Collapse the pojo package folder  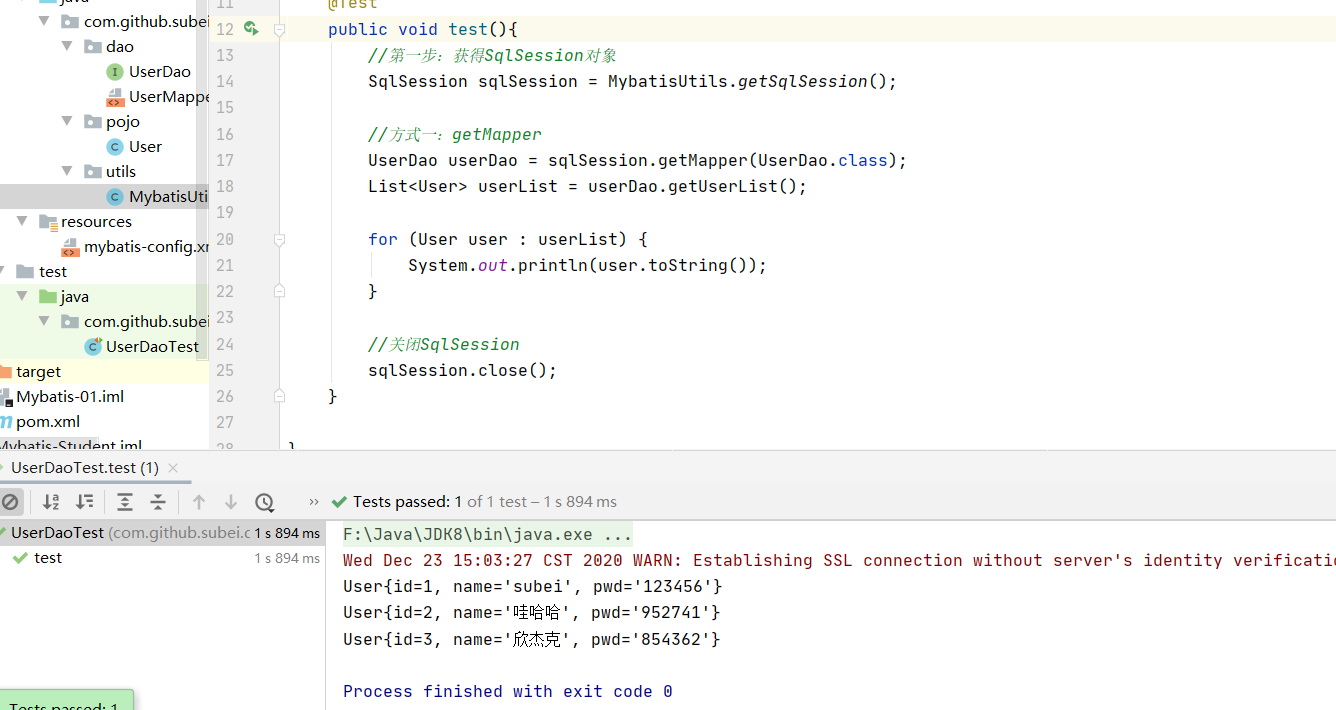(x=67, y=121)
